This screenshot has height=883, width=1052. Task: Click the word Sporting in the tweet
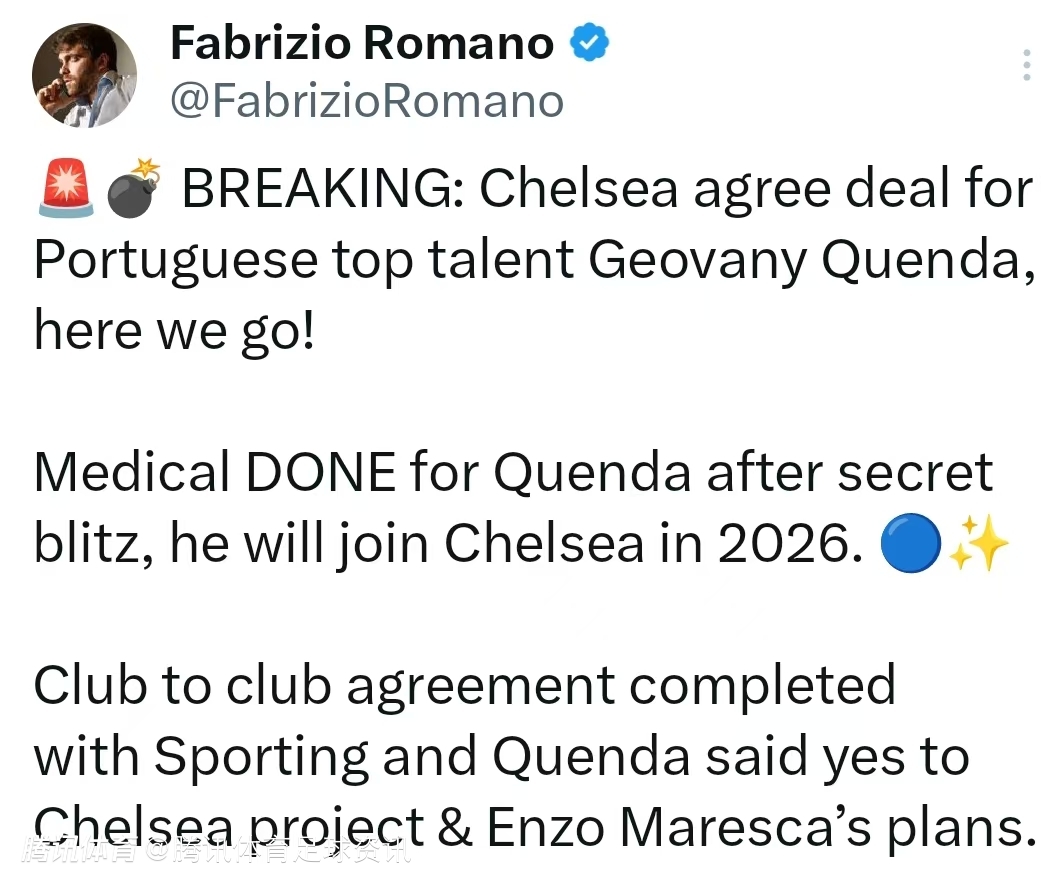pos(262,757)
